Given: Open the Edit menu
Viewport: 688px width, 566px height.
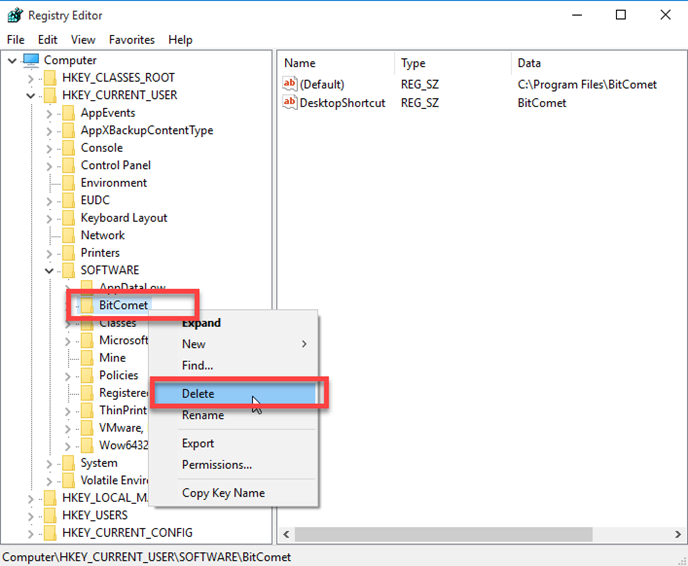Looking at the screenshot, I should [47, 40].
